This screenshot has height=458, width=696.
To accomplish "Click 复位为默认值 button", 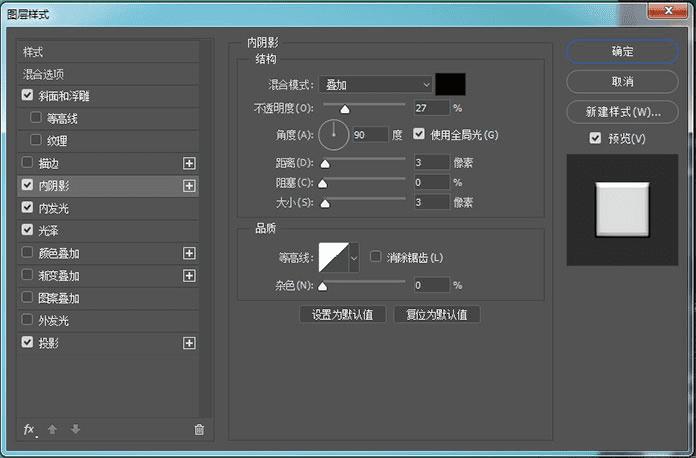I will pyautogui.click(x=437, y=315).
